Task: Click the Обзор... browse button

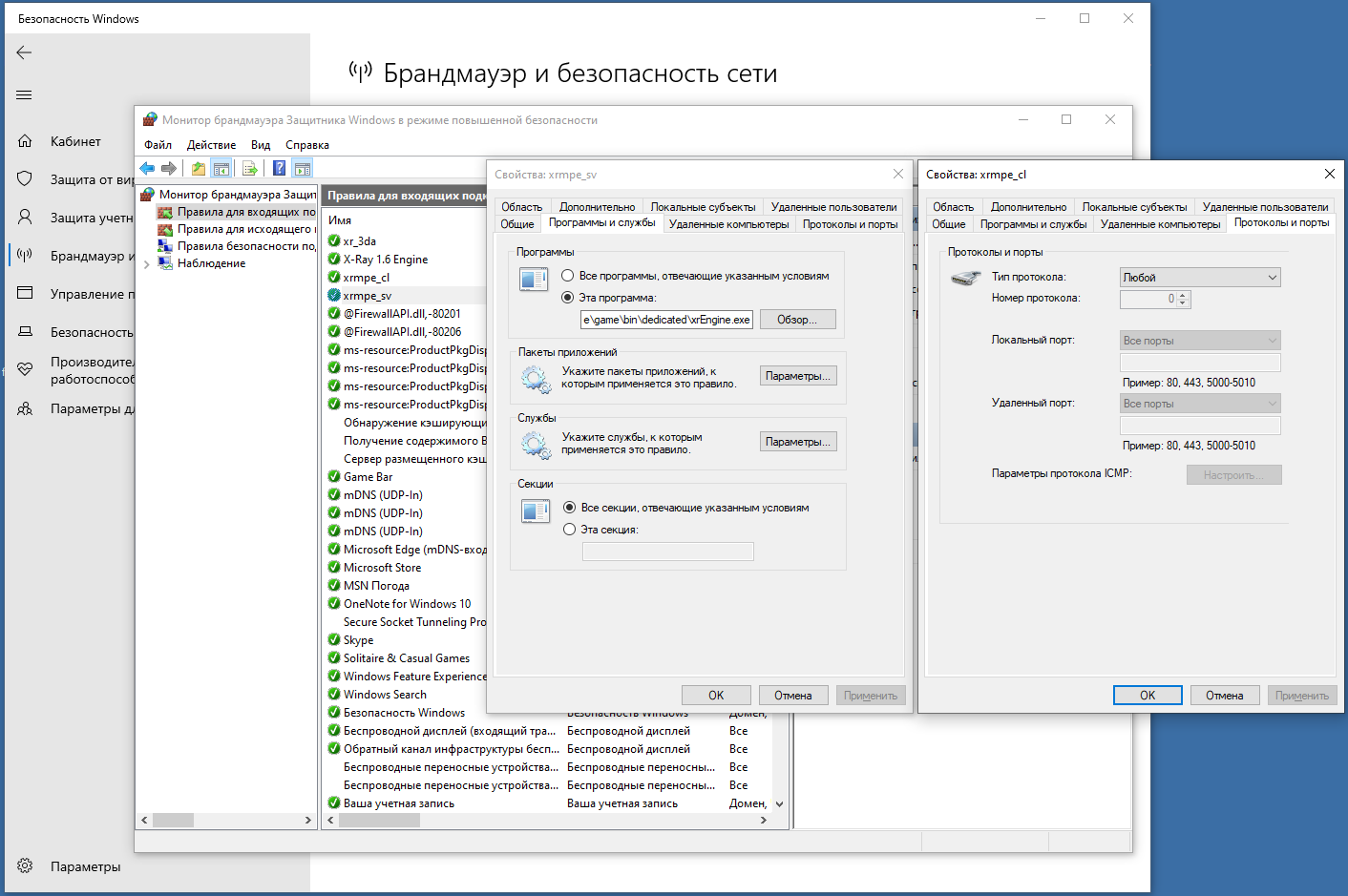Action: coord(797,320)
